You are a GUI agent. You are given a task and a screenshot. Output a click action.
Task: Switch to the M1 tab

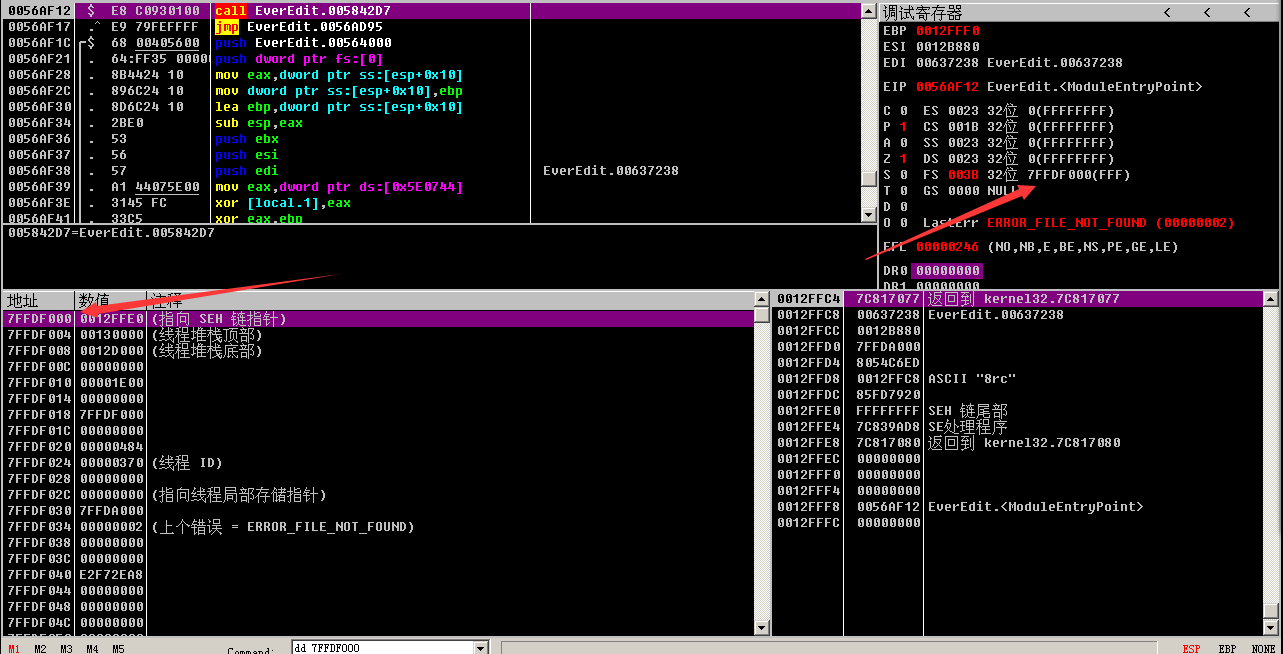14,648
